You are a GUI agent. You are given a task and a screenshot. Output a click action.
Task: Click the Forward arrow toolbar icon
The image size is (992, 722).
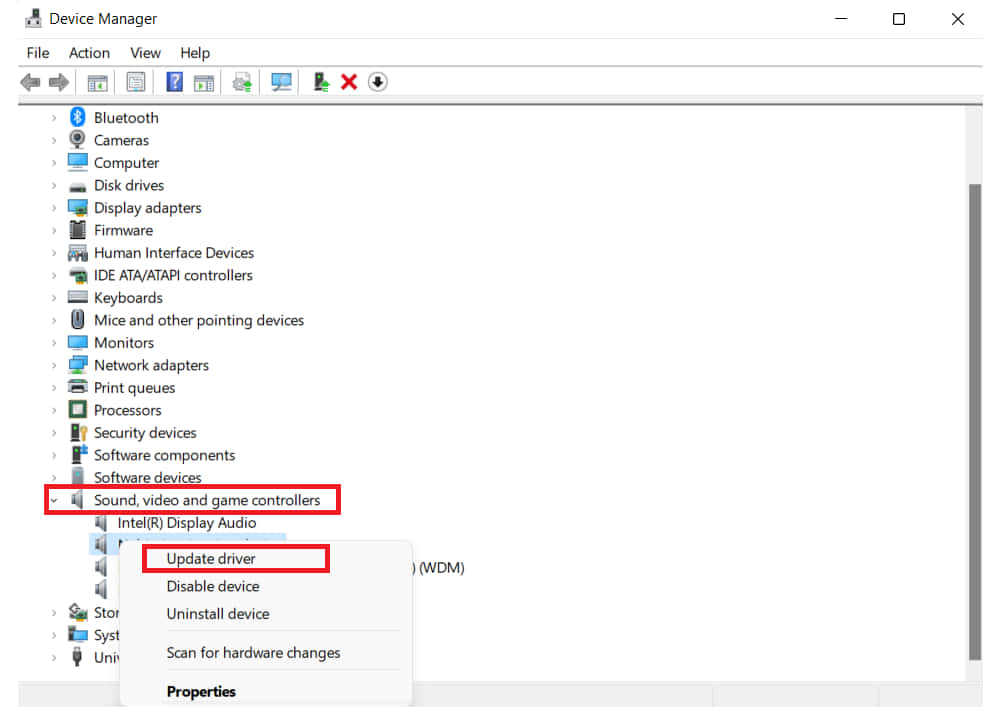point(59,82)
